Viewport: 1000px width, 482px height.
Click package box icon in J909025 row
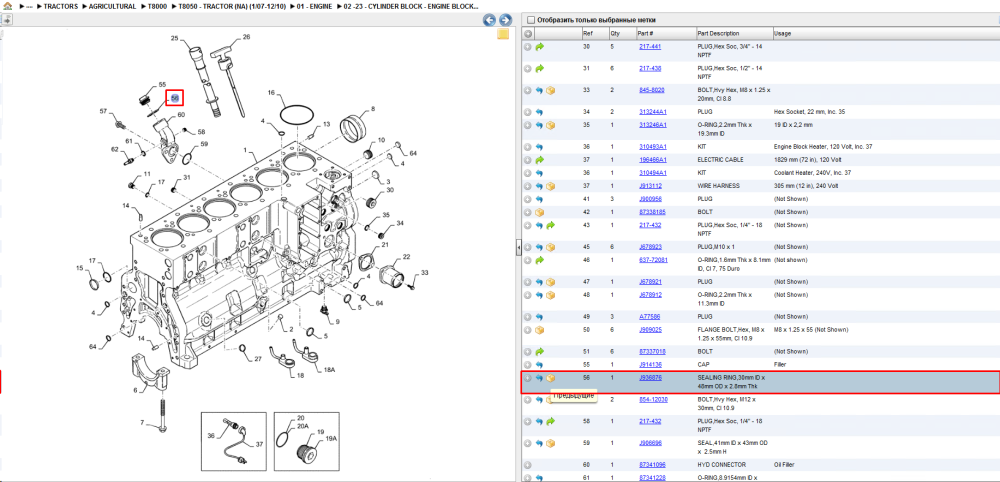(x=540, y=330)
